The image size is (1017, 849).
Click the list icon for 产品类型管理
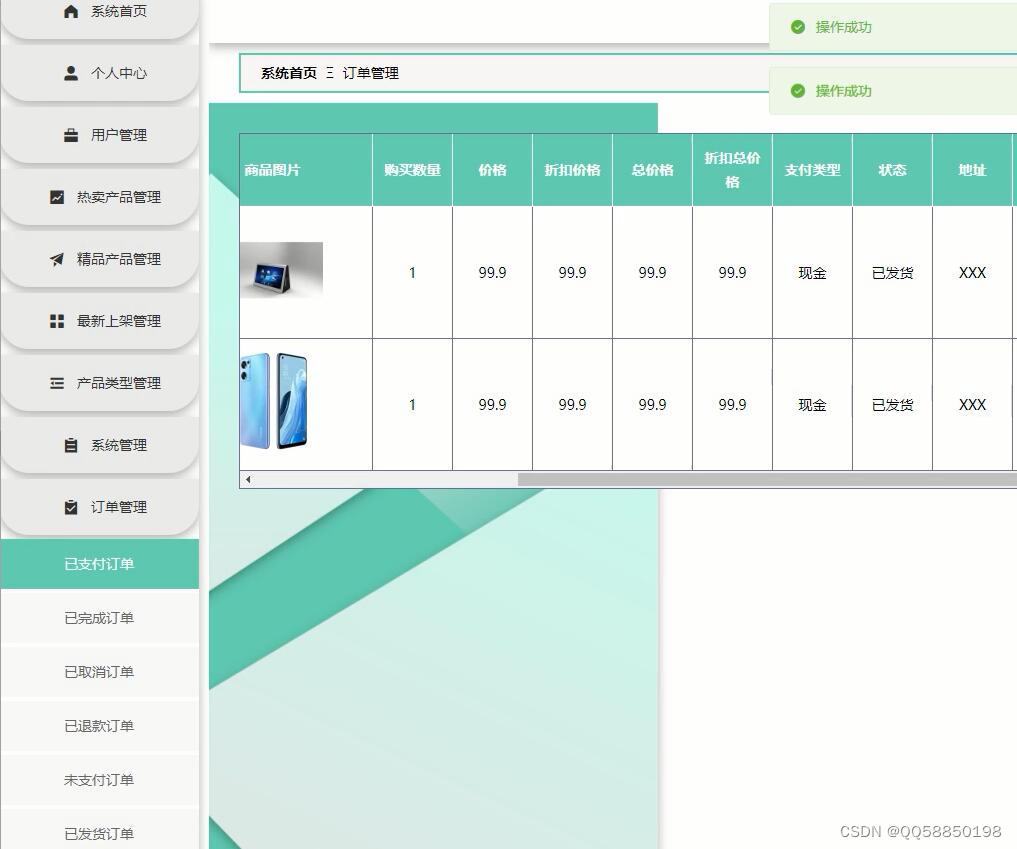pos(57,382)
